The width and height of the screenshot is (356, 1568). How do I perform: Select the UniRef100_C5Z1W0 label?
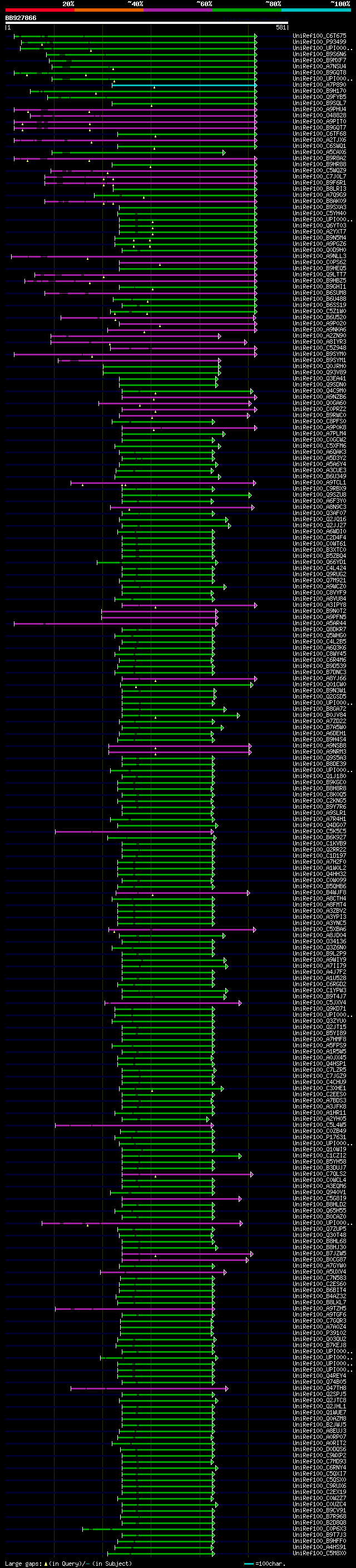pos(319,311)
